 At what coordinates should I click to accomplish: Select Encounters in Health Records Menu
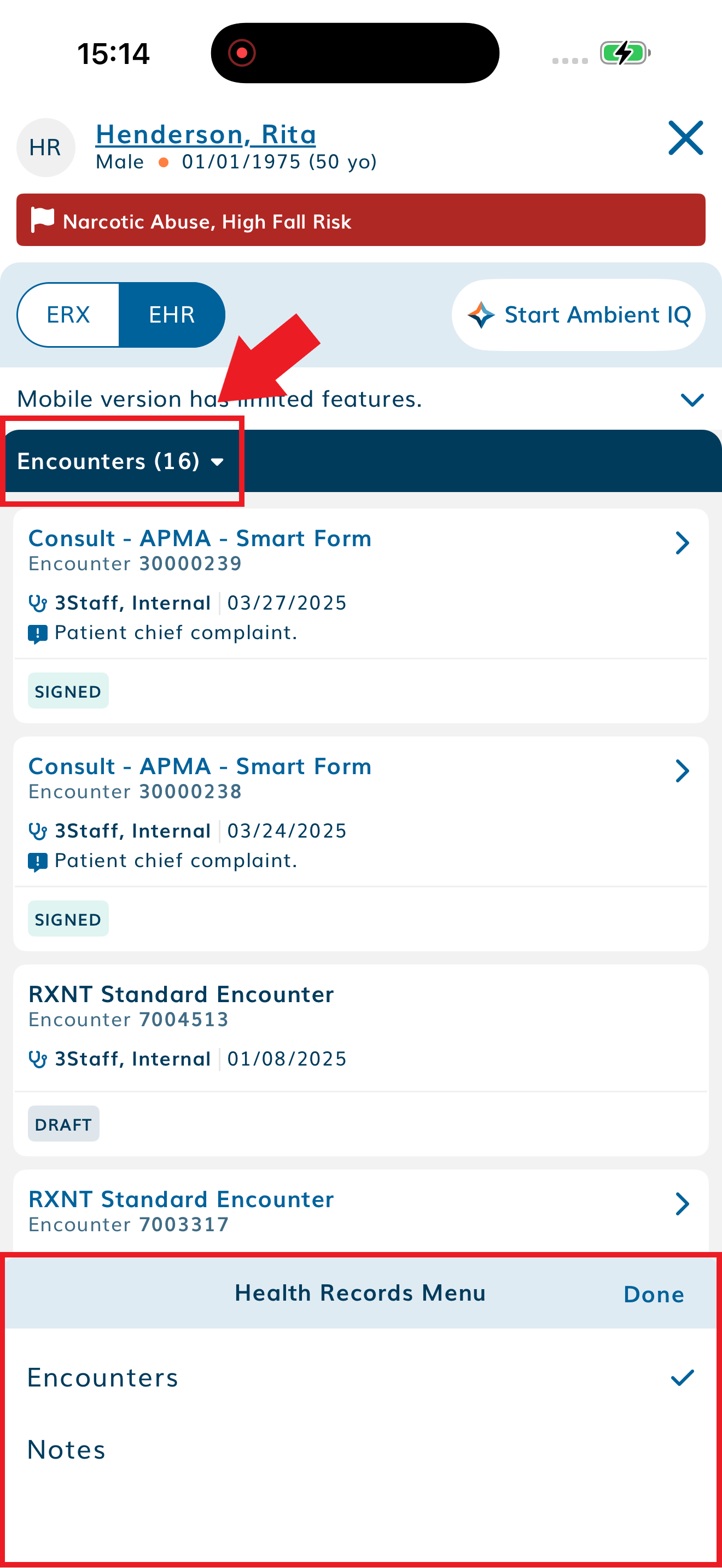(x=102, y=1377)
